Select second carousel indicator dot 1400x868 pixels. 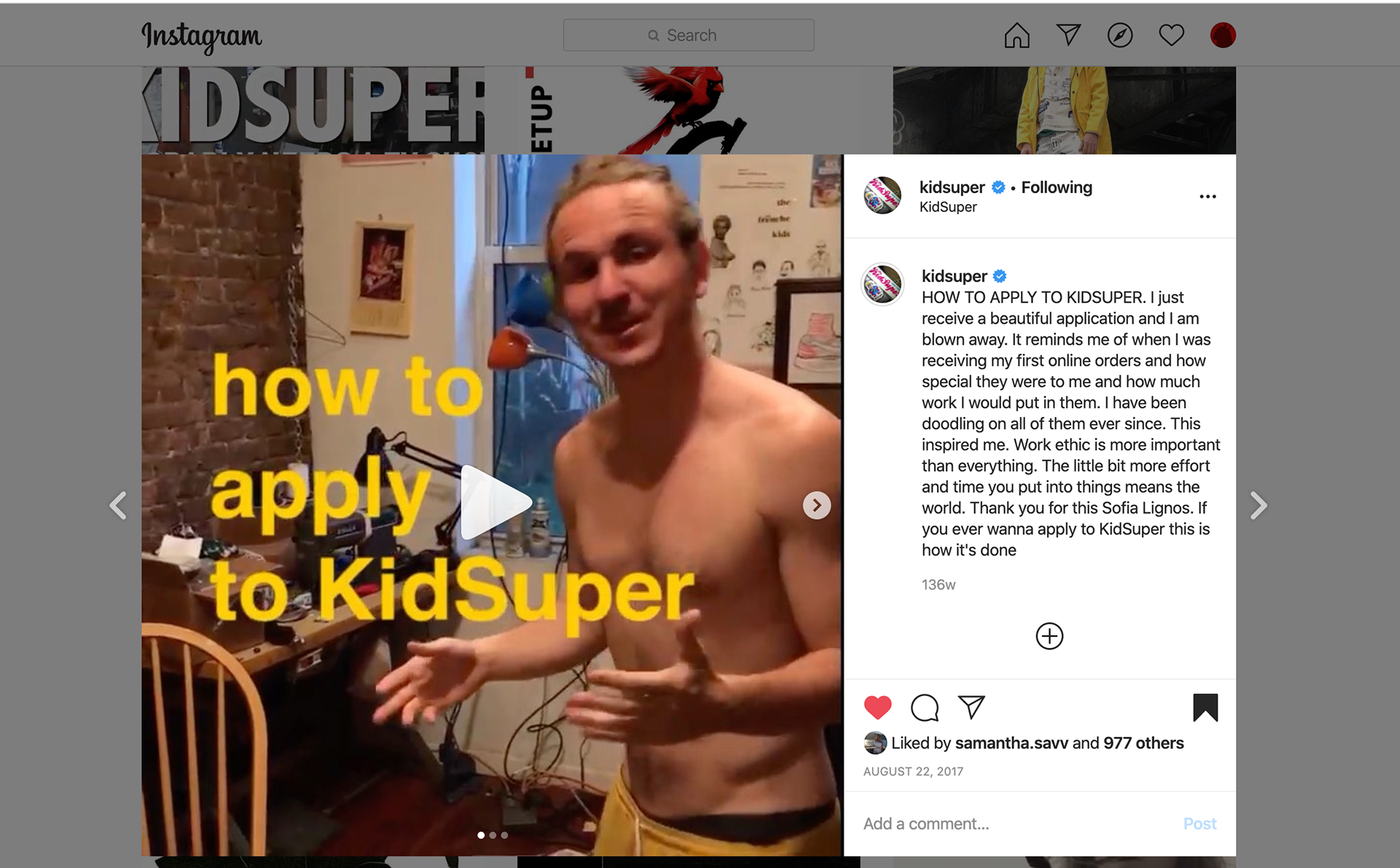coord(493,835)
